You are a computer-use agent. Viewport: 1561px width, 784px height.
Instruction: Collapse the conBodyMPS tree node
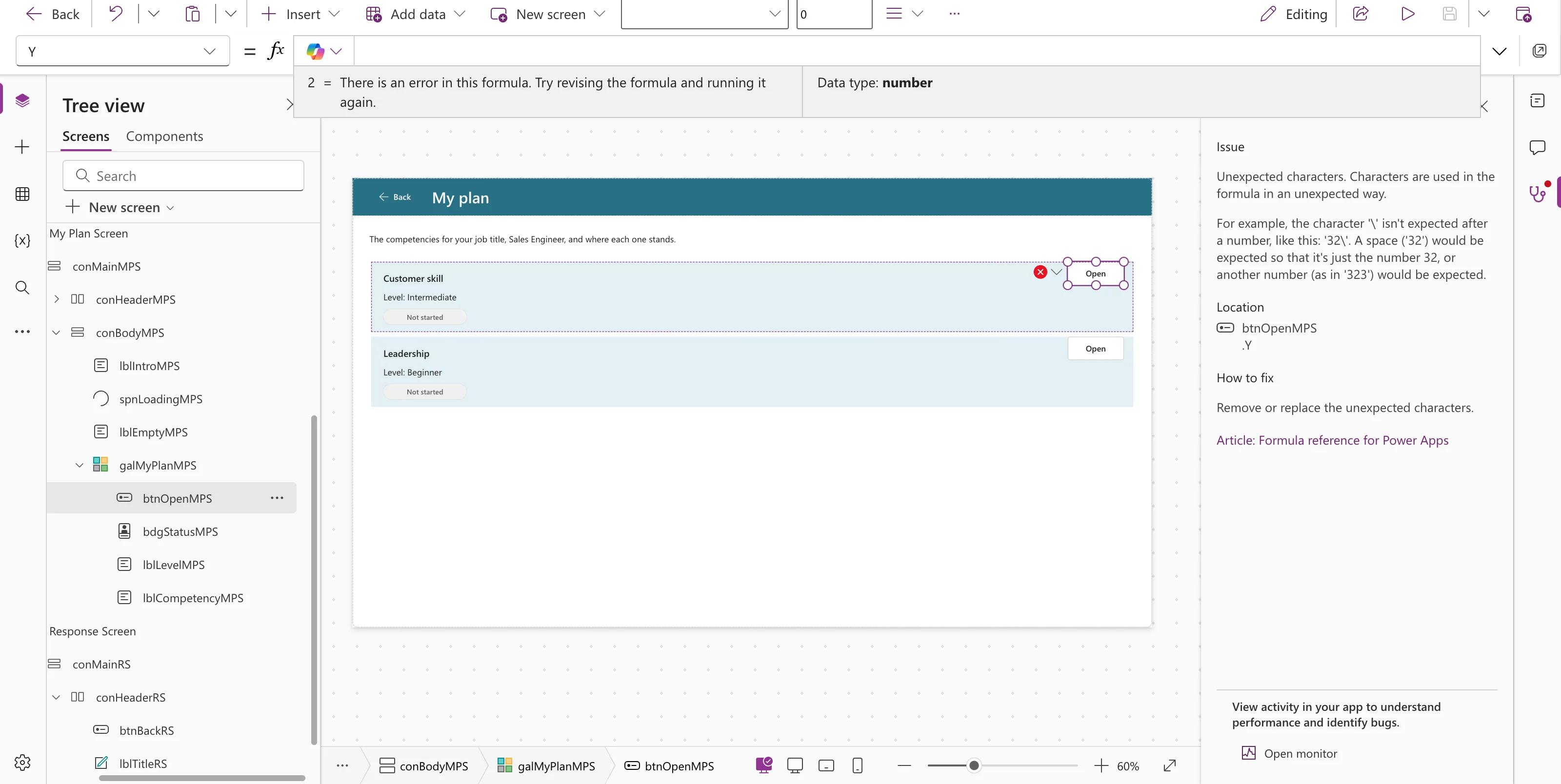click(x=57, y=332)
